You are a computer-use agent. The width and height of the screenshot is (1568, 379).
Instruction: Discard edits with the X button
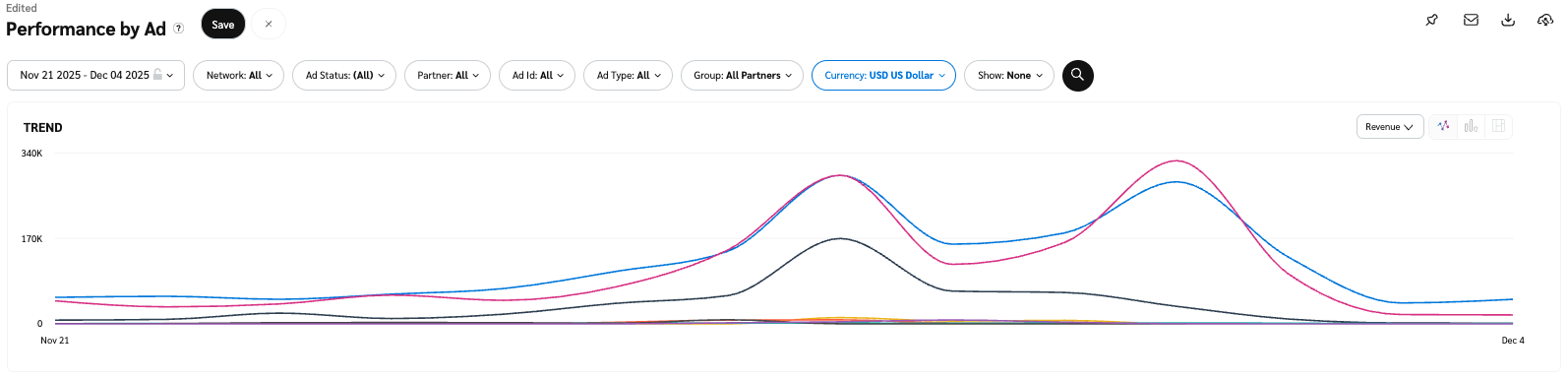[269, 25]
